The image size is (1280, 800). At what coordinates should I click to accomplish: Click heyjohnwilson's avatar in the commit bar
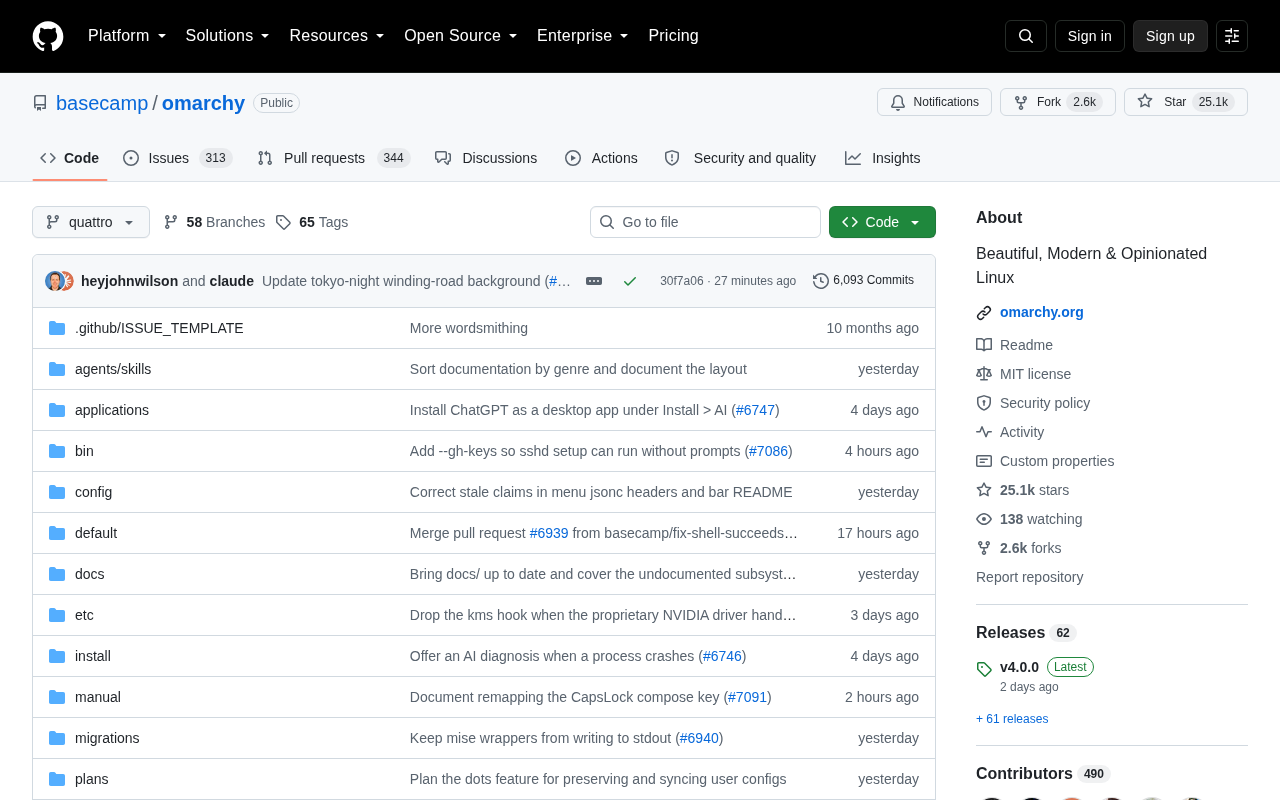55,281
